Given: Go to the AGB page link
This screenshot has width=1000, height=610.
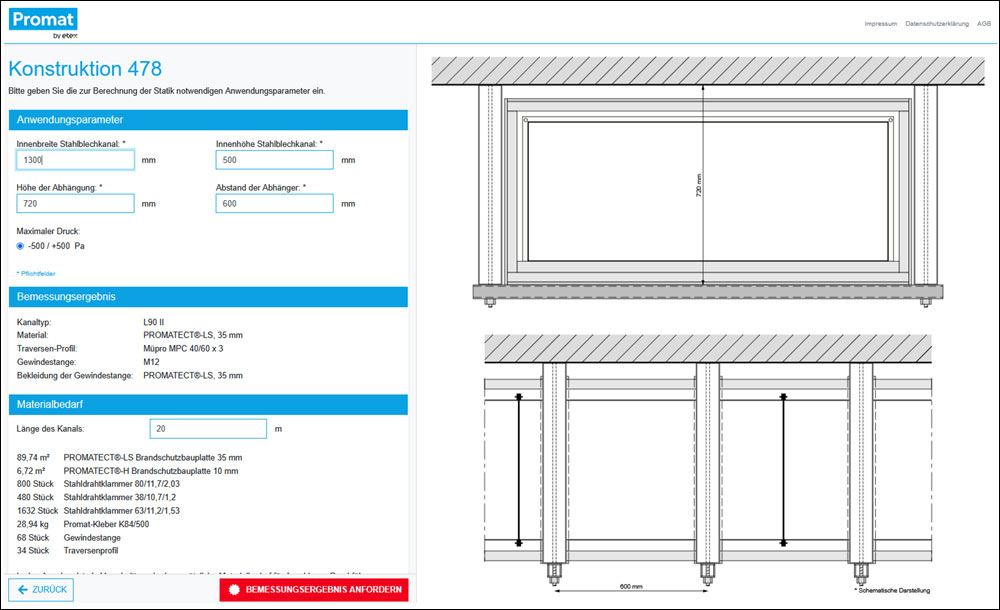Looking at the screenshot, I should pyautogui.click(x=983, y=23).
